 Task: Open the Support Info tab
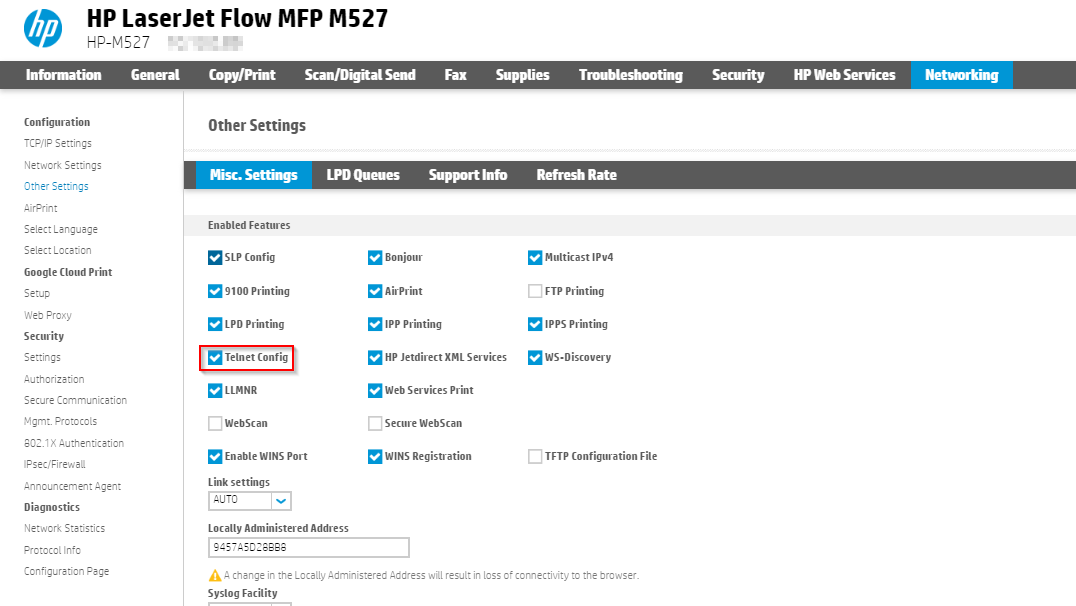(468, 175)
